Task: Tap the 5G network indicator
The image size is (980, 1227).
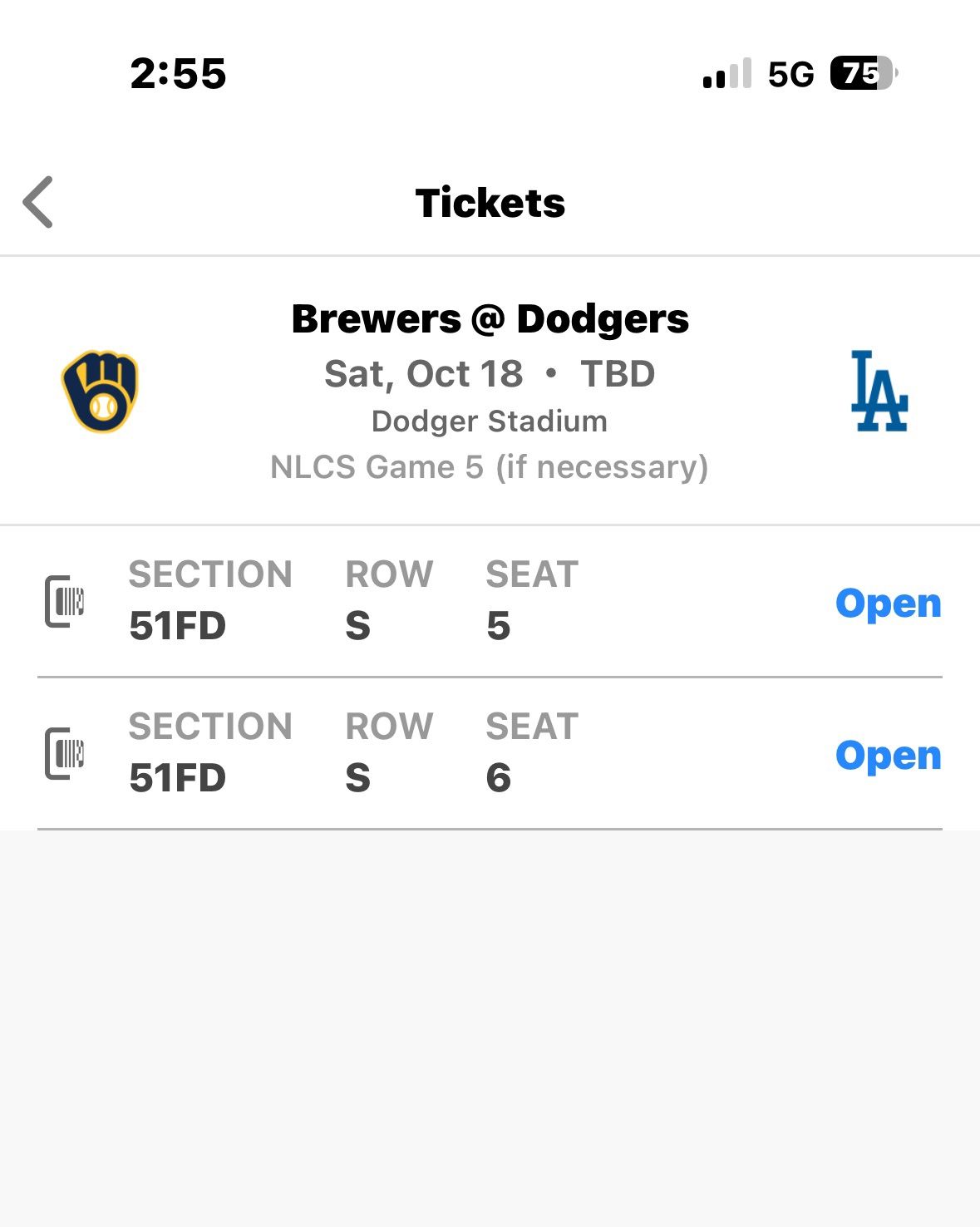Action: point(790,74)
